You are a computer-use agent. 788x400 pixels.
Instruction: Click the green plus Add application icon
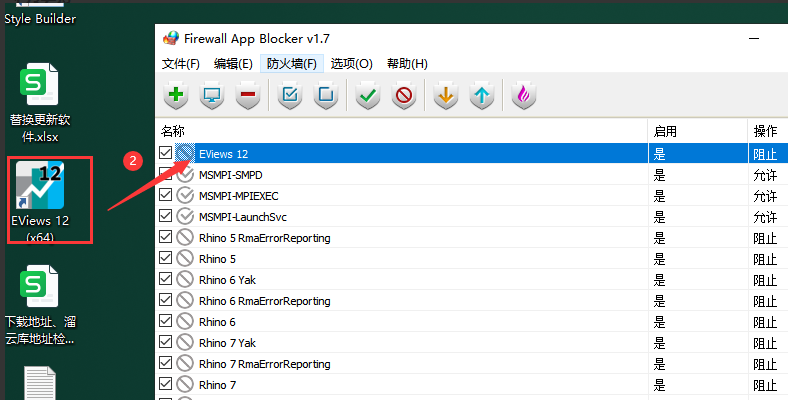pyautogui.click(x=176, y=95)
